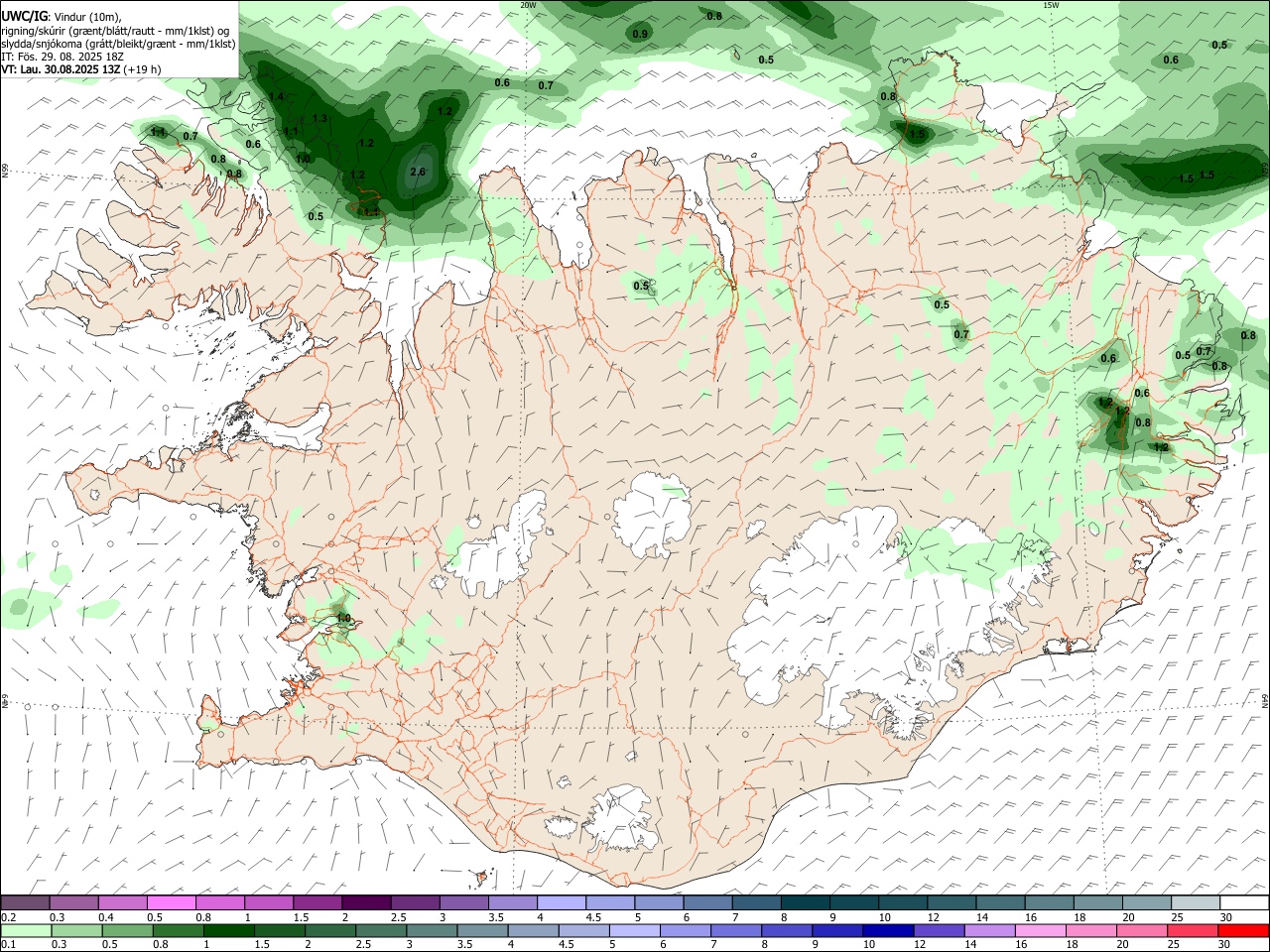Click upper legend swatch between 25 and 30

[1196, 902]
